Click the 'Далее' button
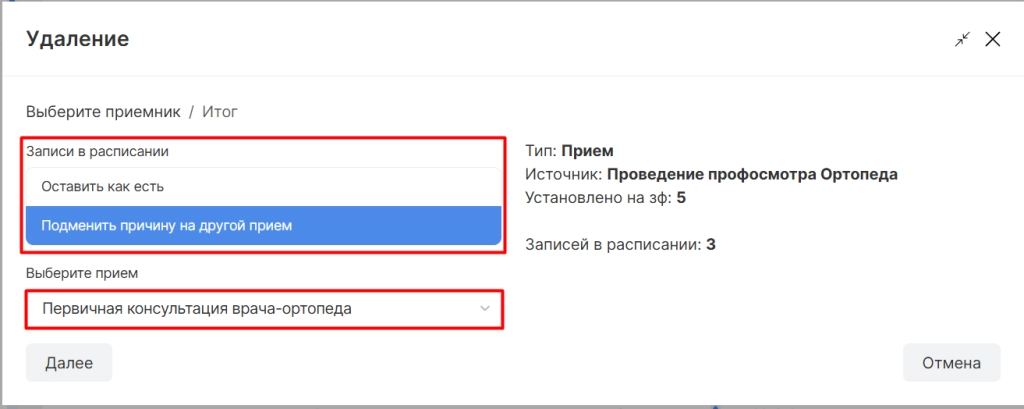 pos(69,363)
